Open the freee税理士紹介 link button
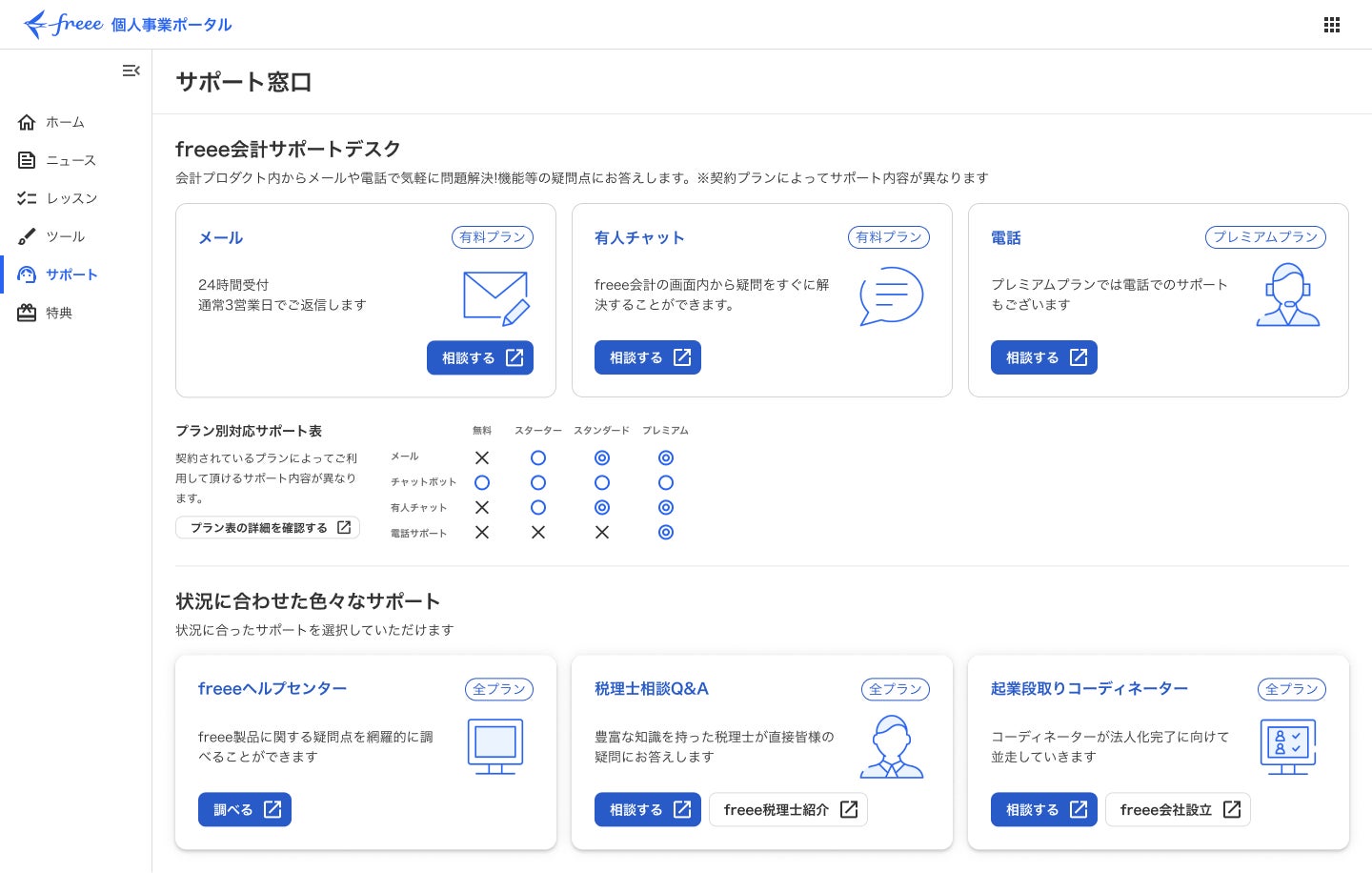 (x=788, y=809)
